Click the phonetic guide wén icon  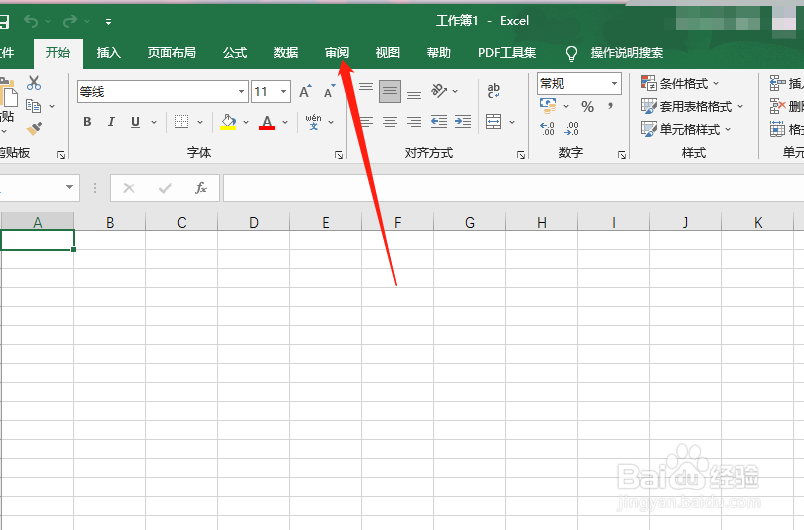(x=313, y=122)
